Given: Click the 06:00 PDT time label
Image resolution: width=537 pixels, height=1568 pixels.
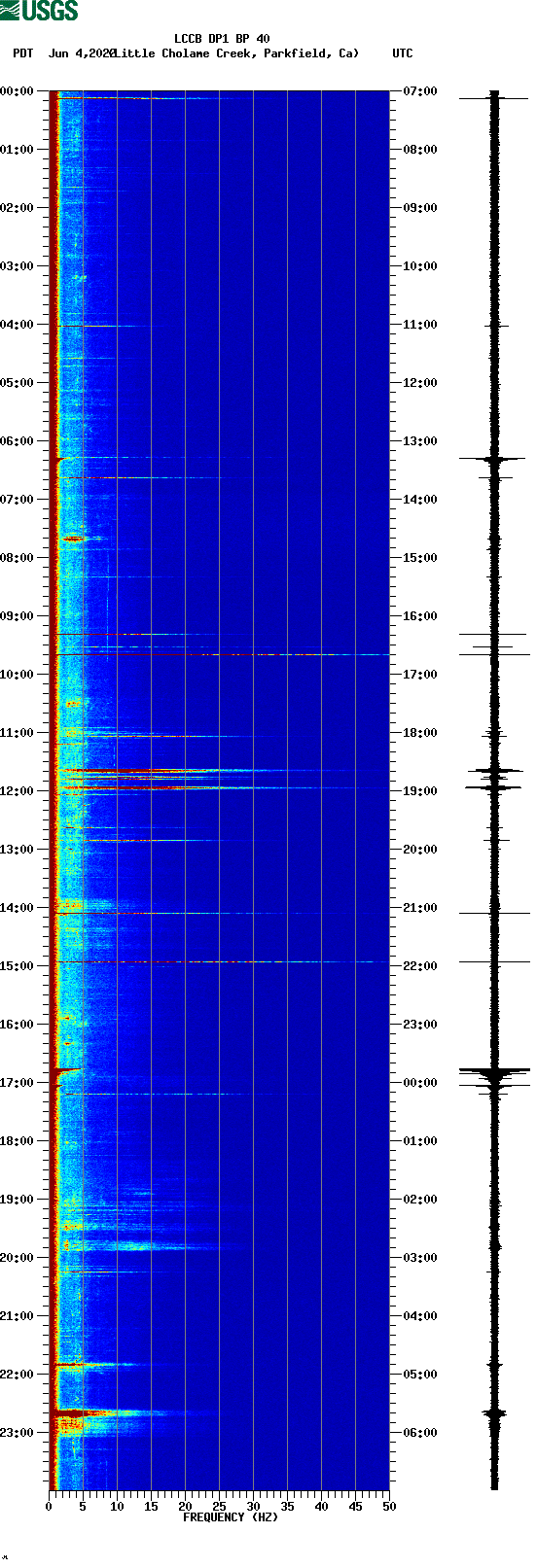Looking at the screenshot, I should [18, 441].
